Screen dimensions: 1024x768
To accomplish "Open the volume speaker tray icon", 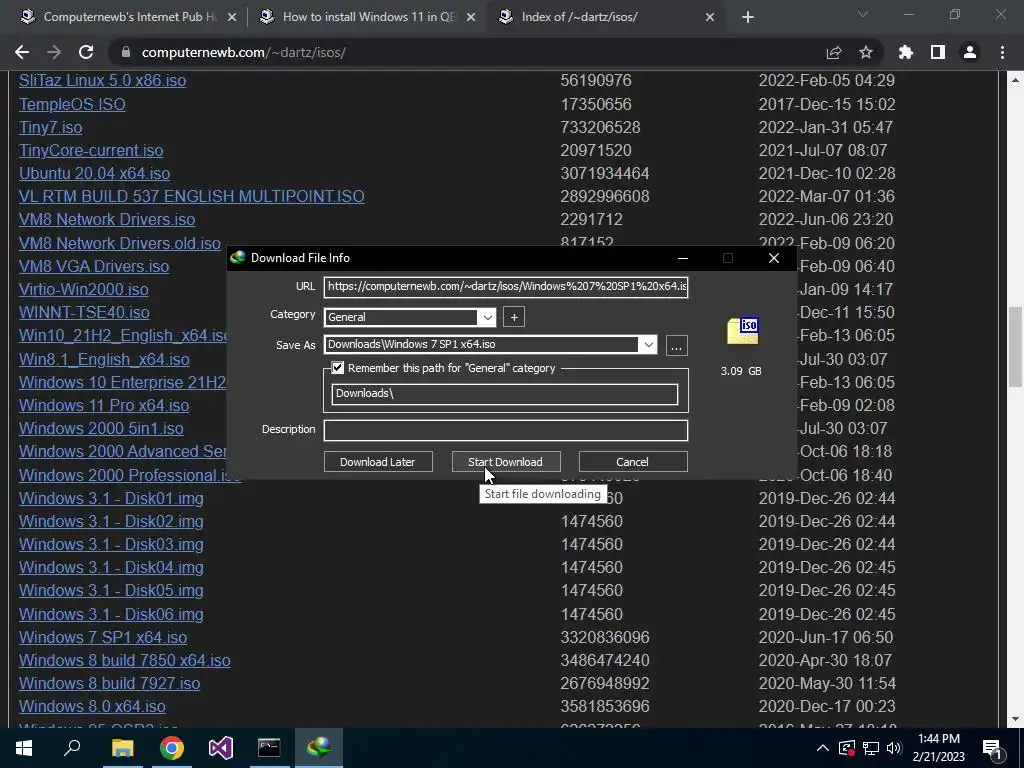I will pos(894,748).
